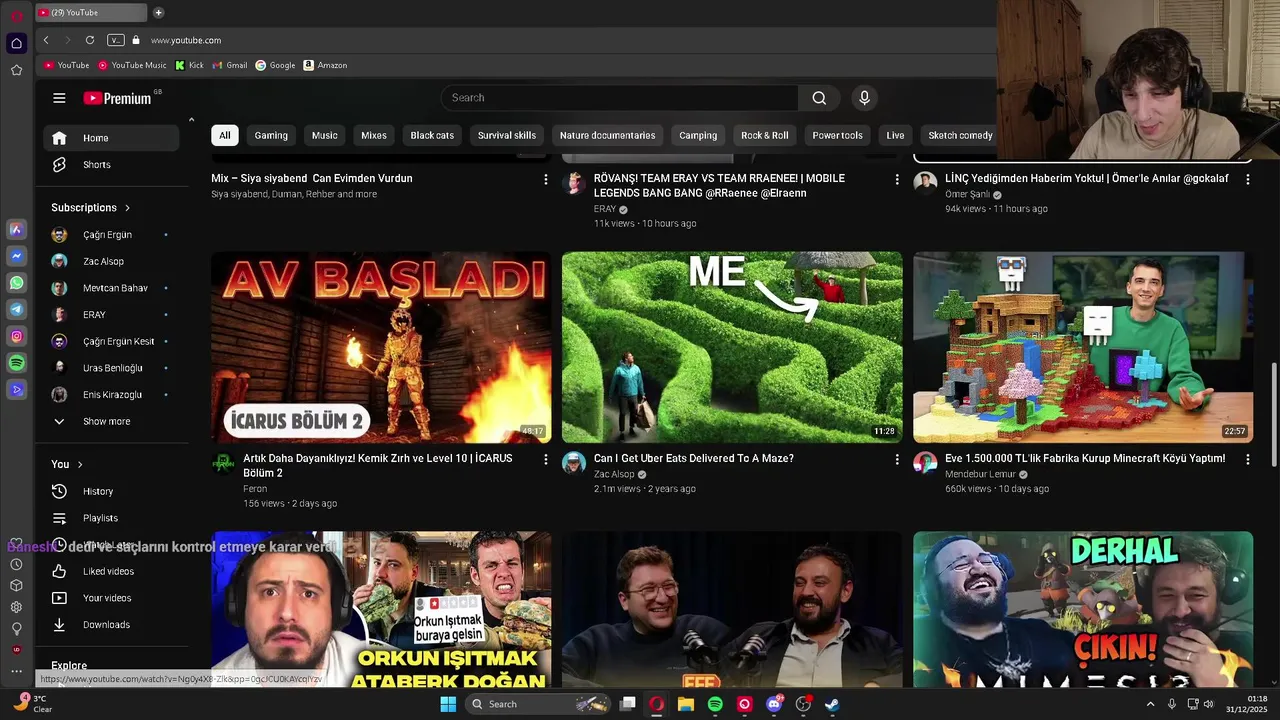Select the All filter chip
Viewport: 1280px width, 720px height.
pos(225,135)
